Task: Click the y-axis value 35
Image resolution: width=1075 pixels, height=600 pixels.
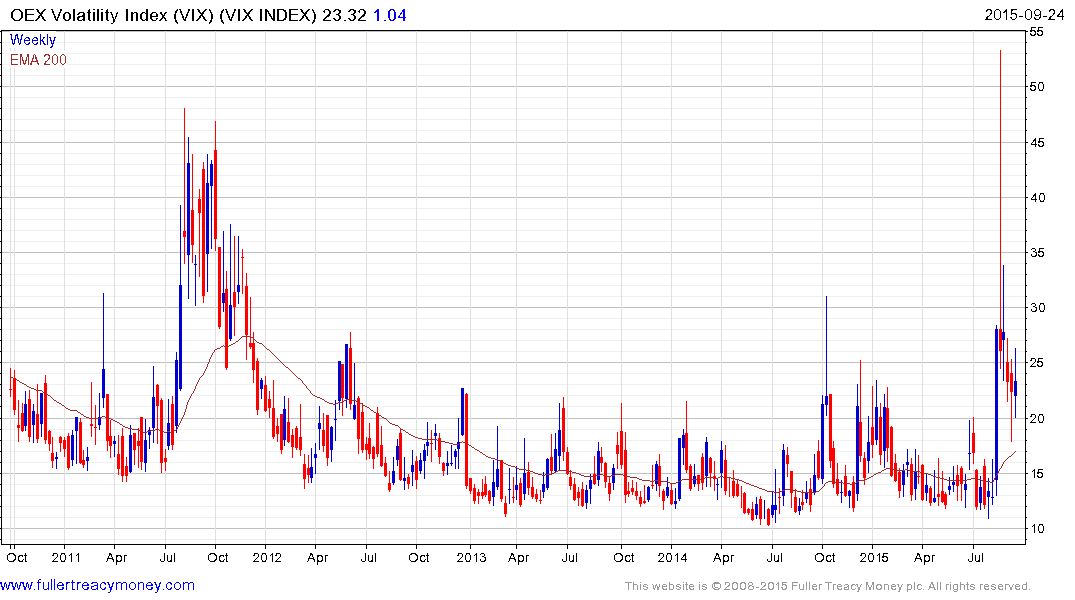Action: point(1037,253)
